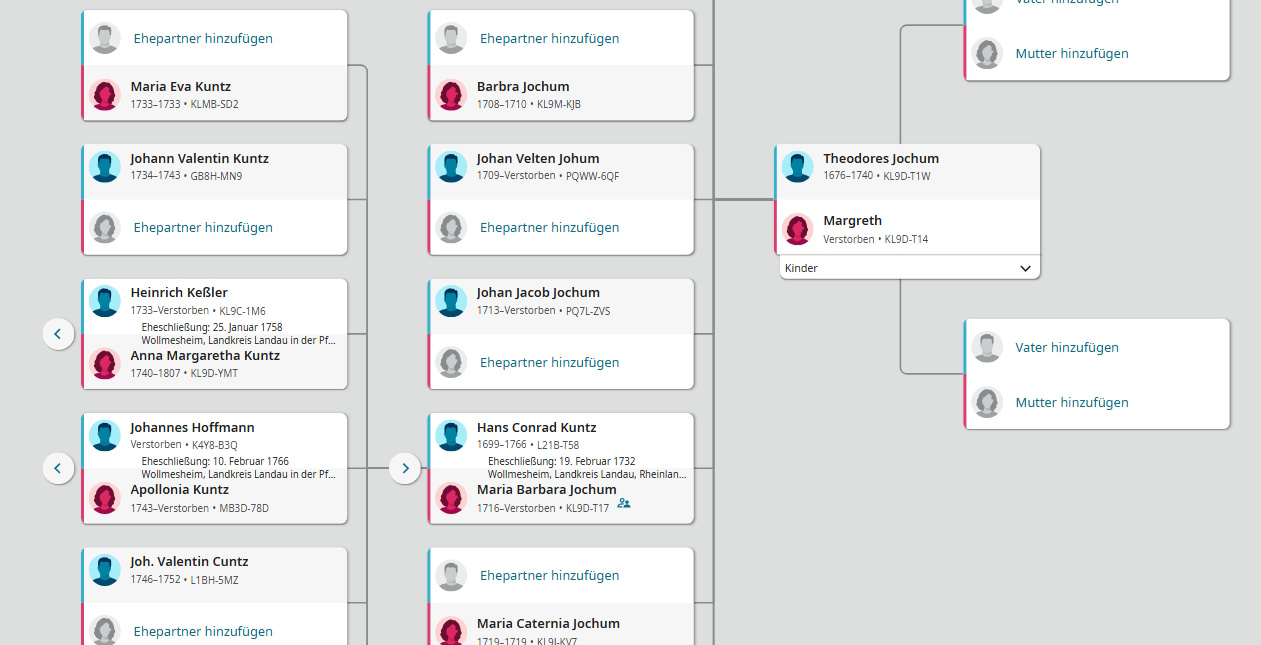
Task: Collapse arrow beside Johannes Hoffmann family
Action: point(58,468)
